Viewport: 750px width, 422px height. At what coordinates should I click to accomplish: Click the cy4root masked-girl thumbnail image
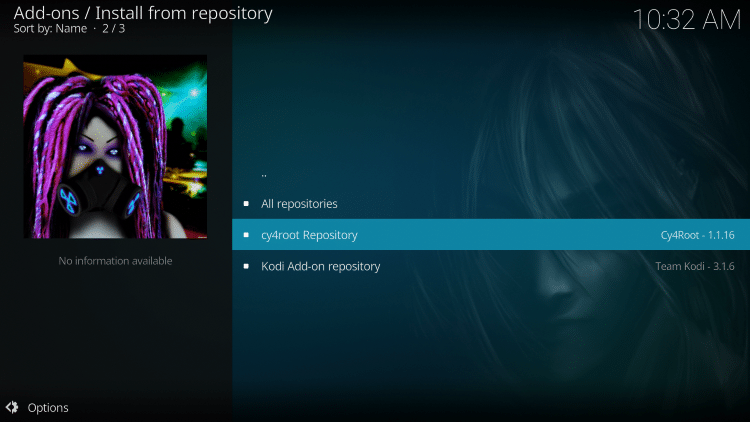[x=115, y=146]
